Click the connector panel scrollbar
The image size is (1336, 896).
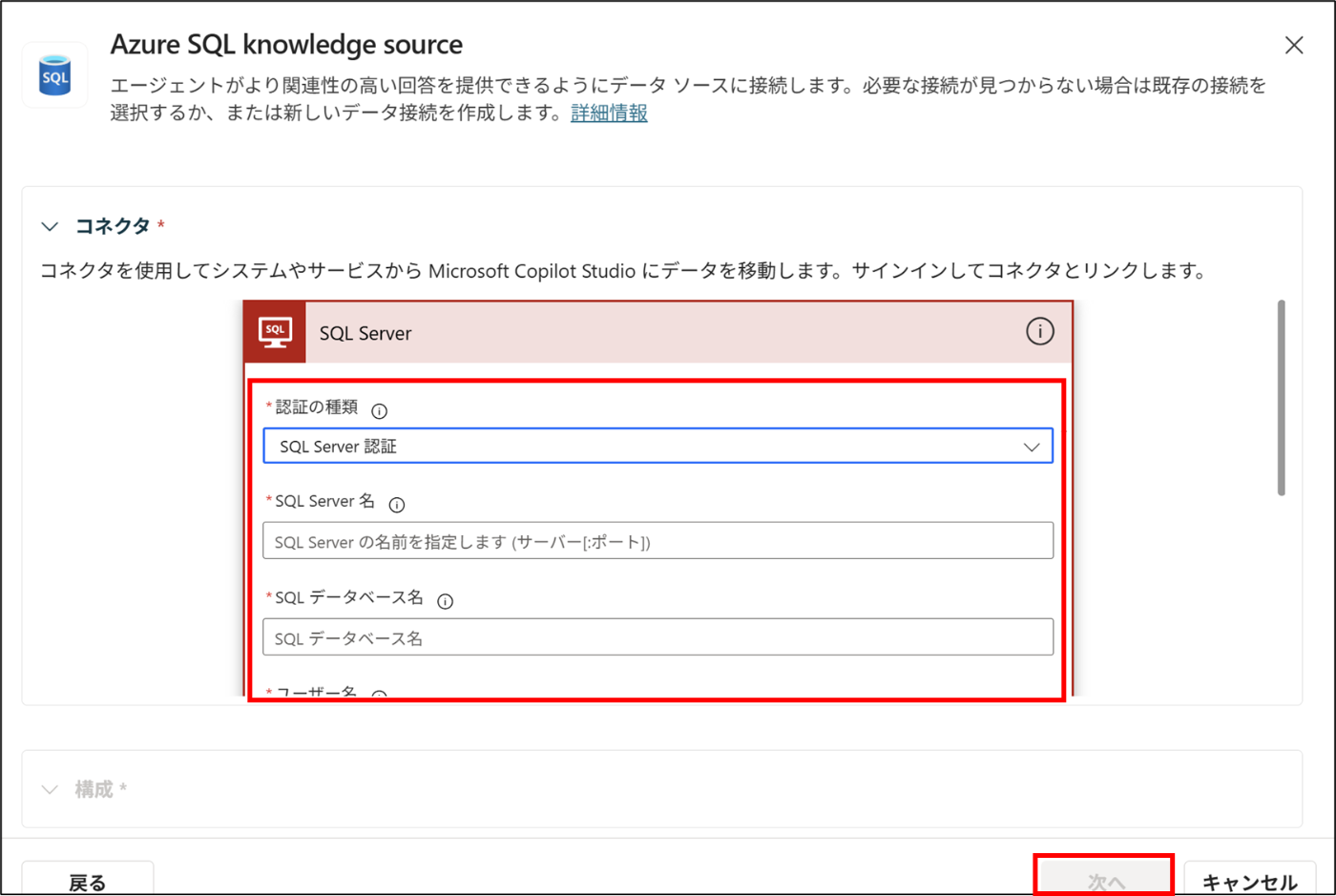(x=1281, y=398)
